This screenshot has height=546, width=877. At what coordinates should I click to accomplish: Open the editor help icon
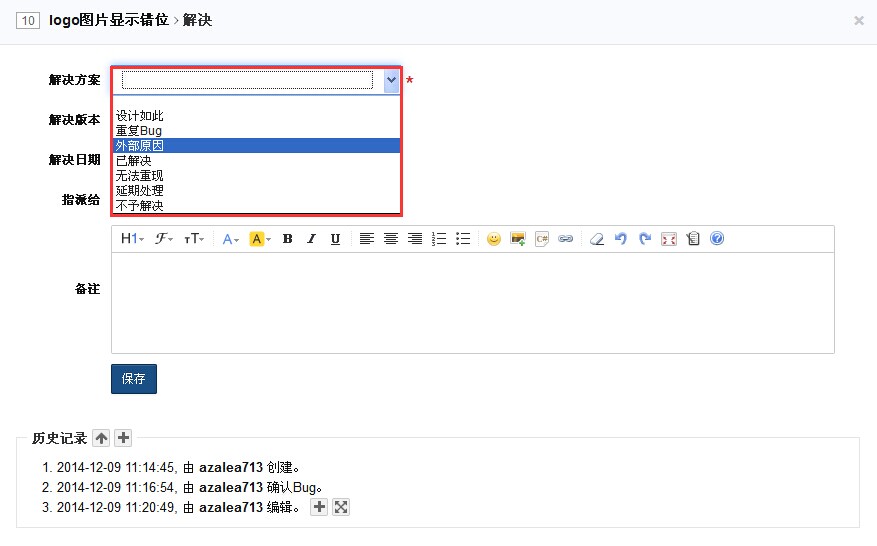tap(717, 239)
